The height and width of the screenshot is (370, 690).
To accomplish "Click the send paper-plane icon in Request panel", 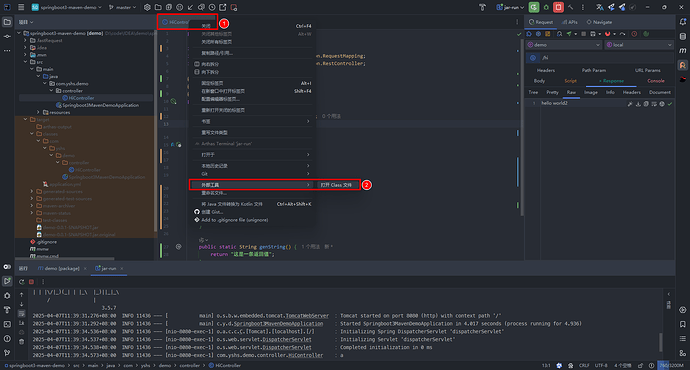I will pos(569,34).
